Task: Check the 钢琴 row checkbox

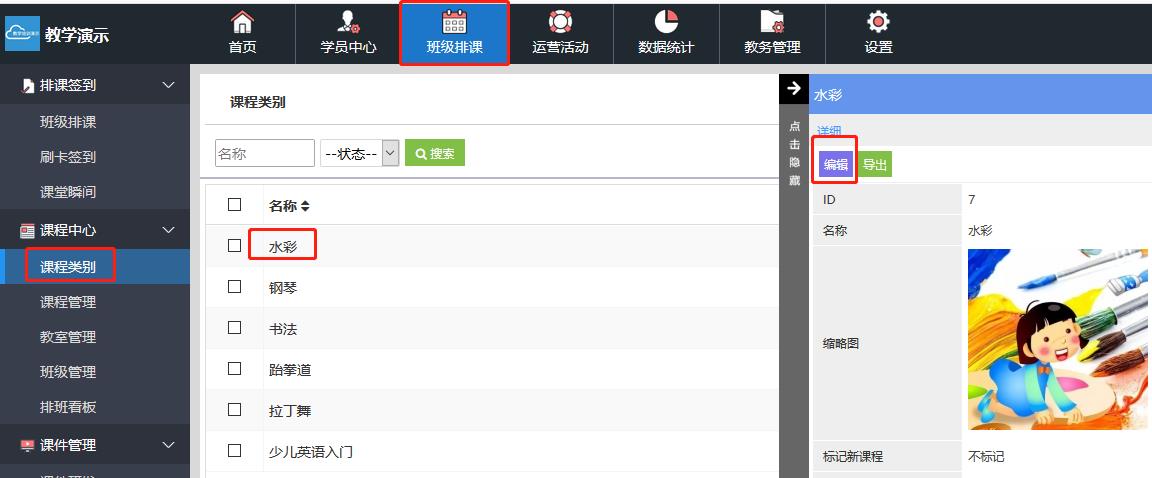Action: tap(235, 286)
